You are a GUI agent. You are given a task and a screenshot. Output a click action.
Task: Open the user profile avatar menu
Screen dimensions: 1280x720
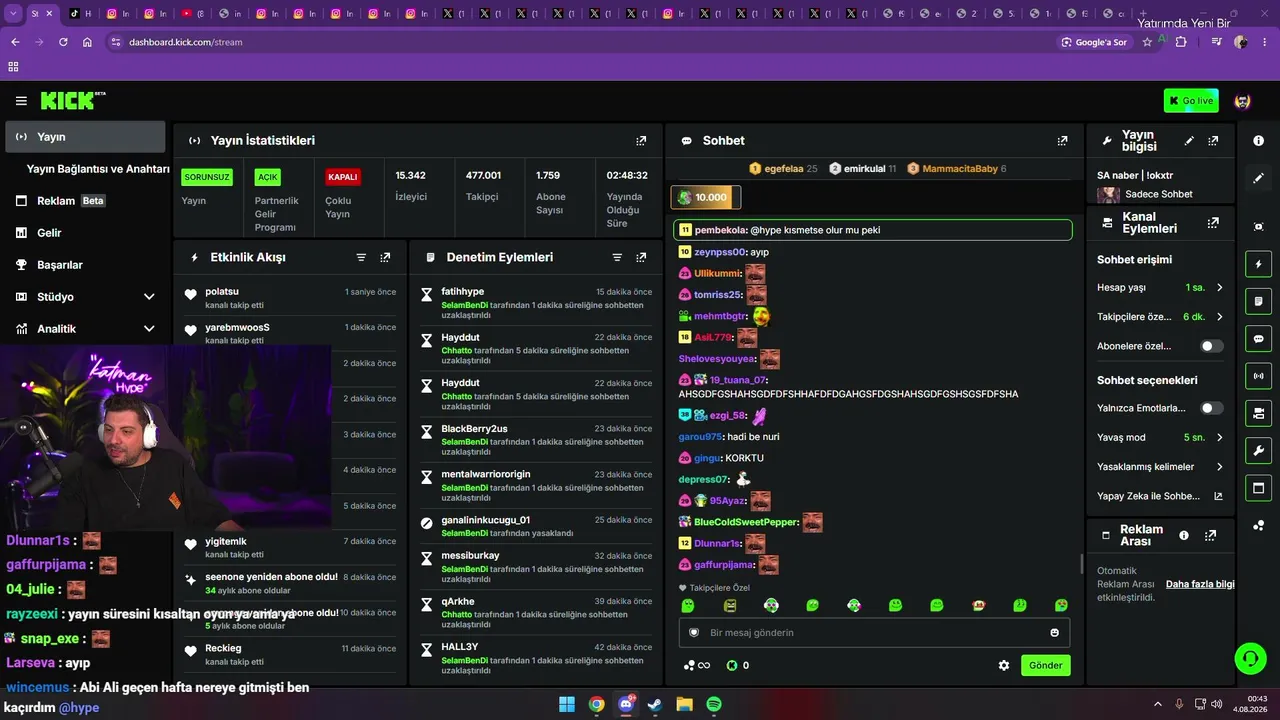[x=1243, y=101]
